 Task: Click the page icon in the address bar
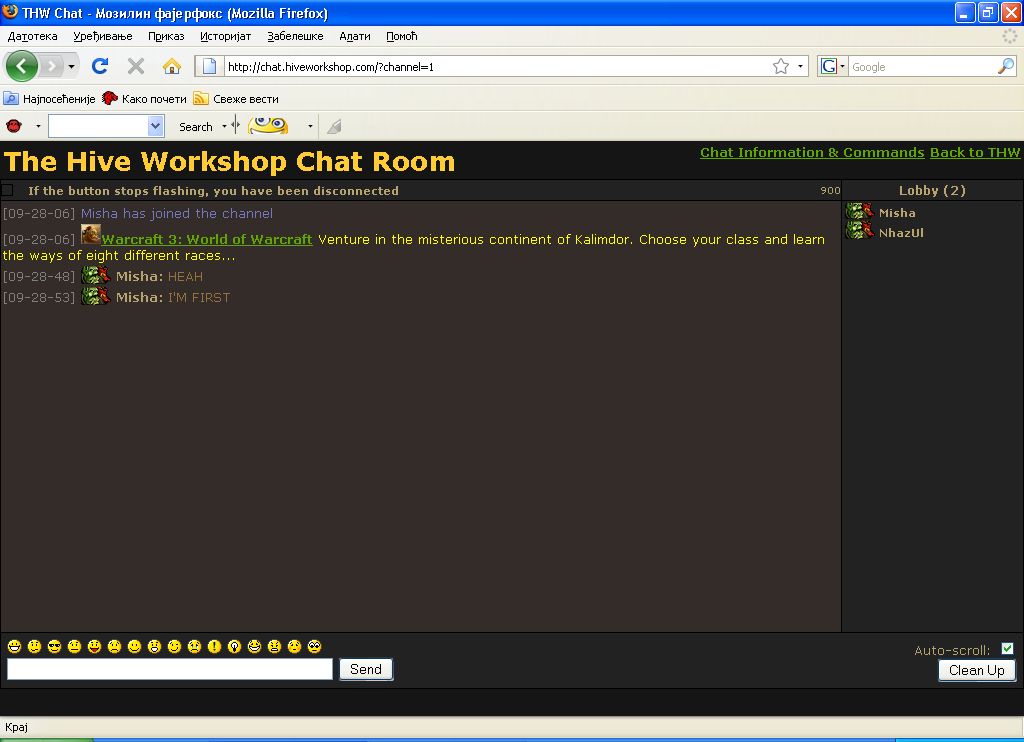(x=210, y=66)
